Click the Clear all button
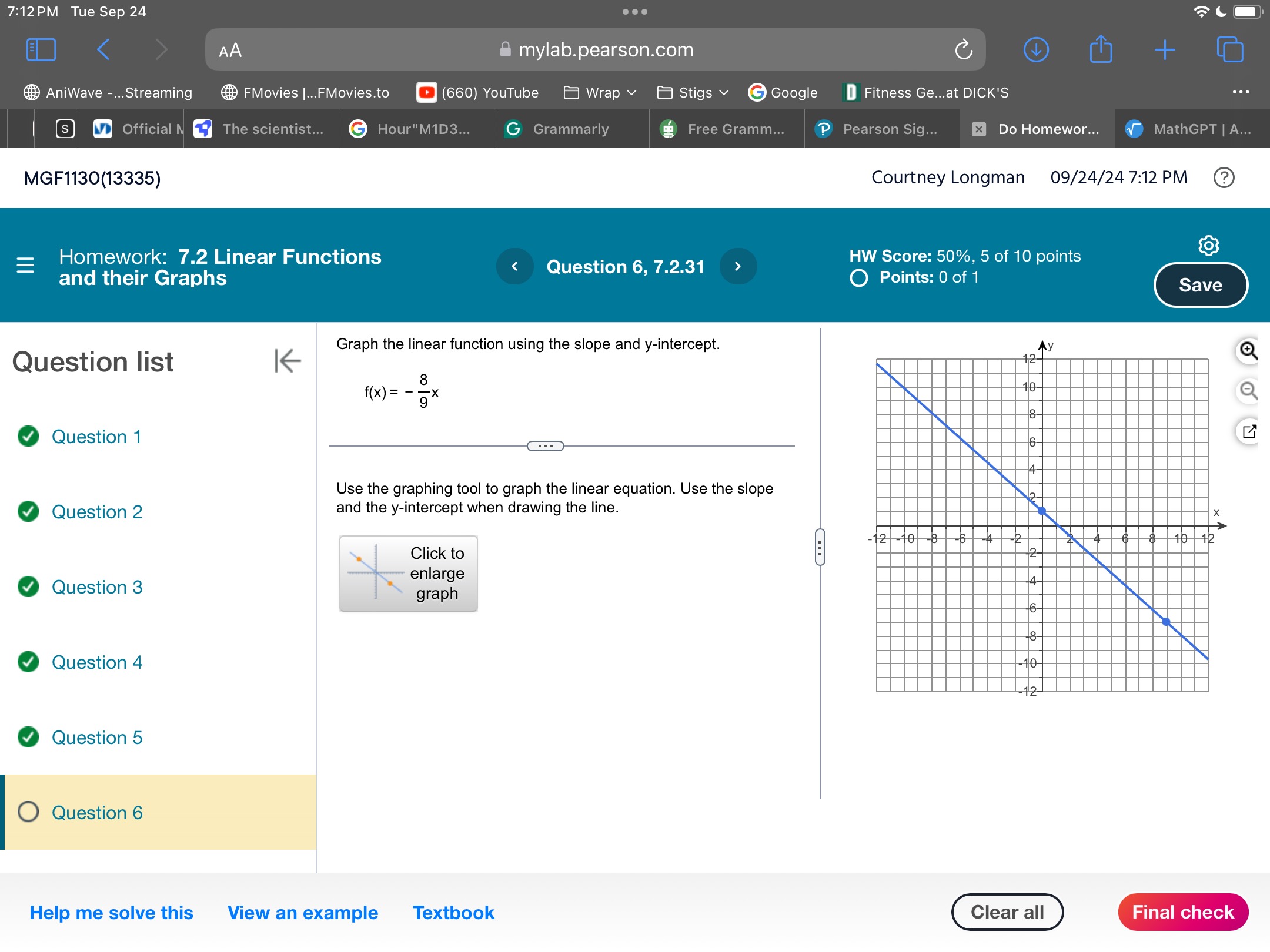The height and width of the screenshot is (952, 1270). pos(1007,912)
